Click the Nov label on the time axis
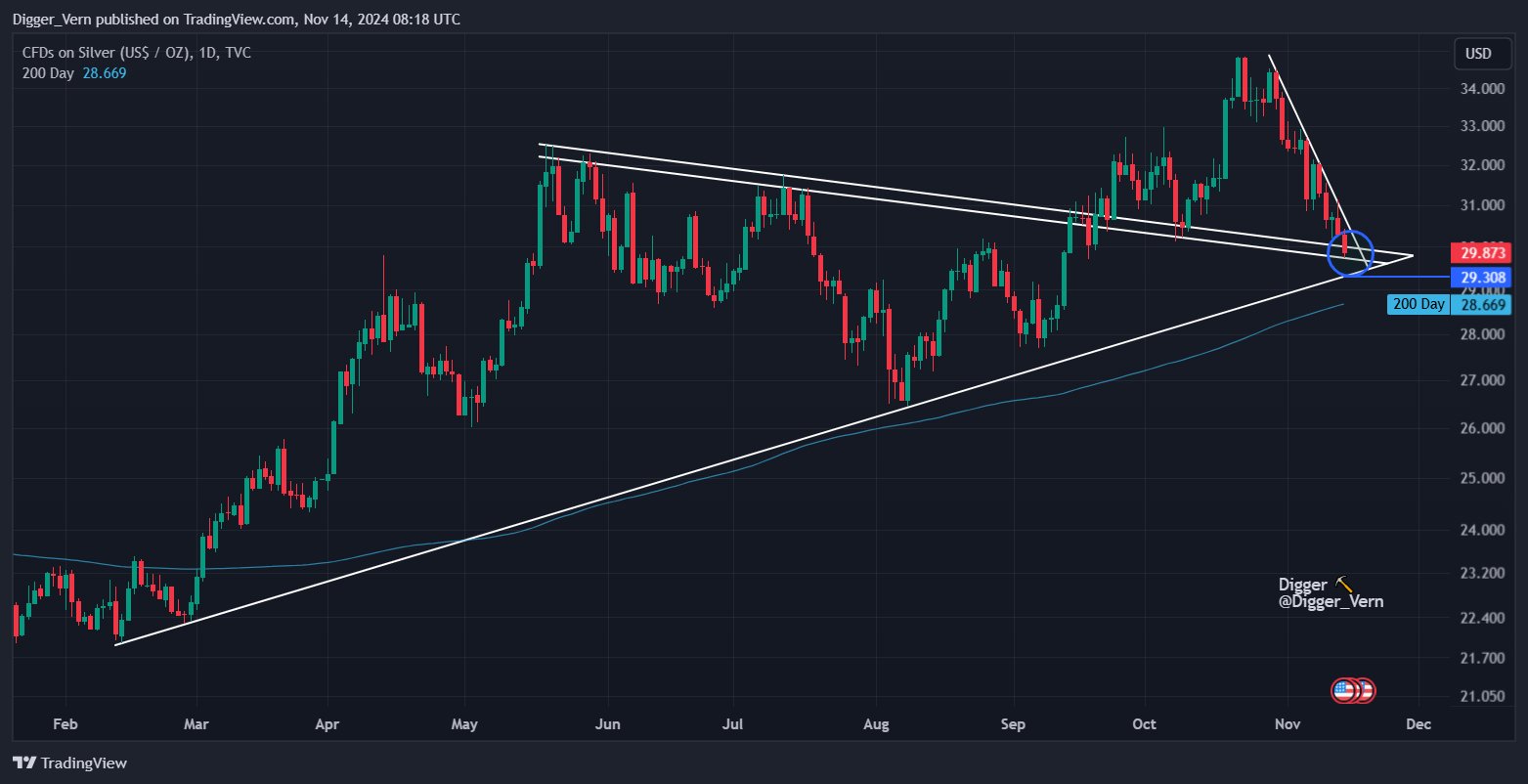Viewport: 1528px width, 784px height. 1288,724
